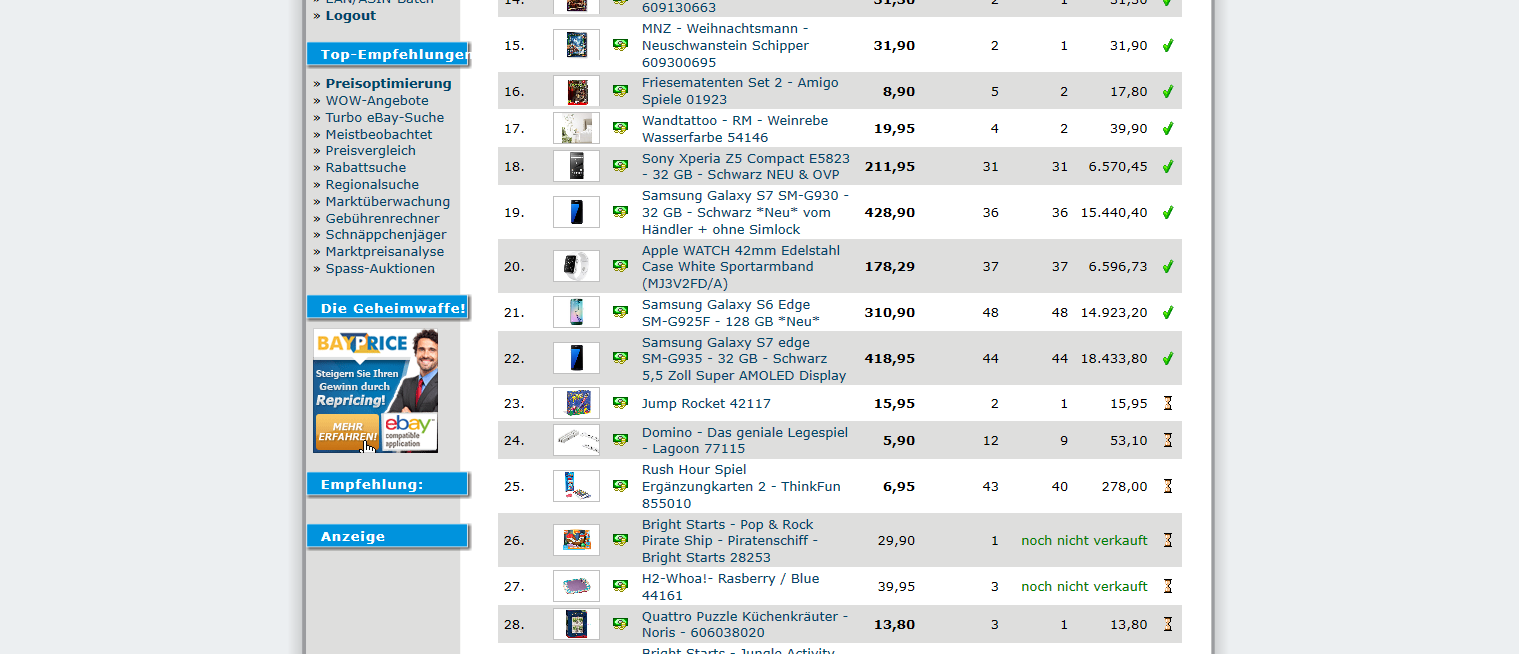The image size is (1519, 654).
Task: Click the hourglass icon in the Bright Starts Pirate Ship row
Action: 1167,540
